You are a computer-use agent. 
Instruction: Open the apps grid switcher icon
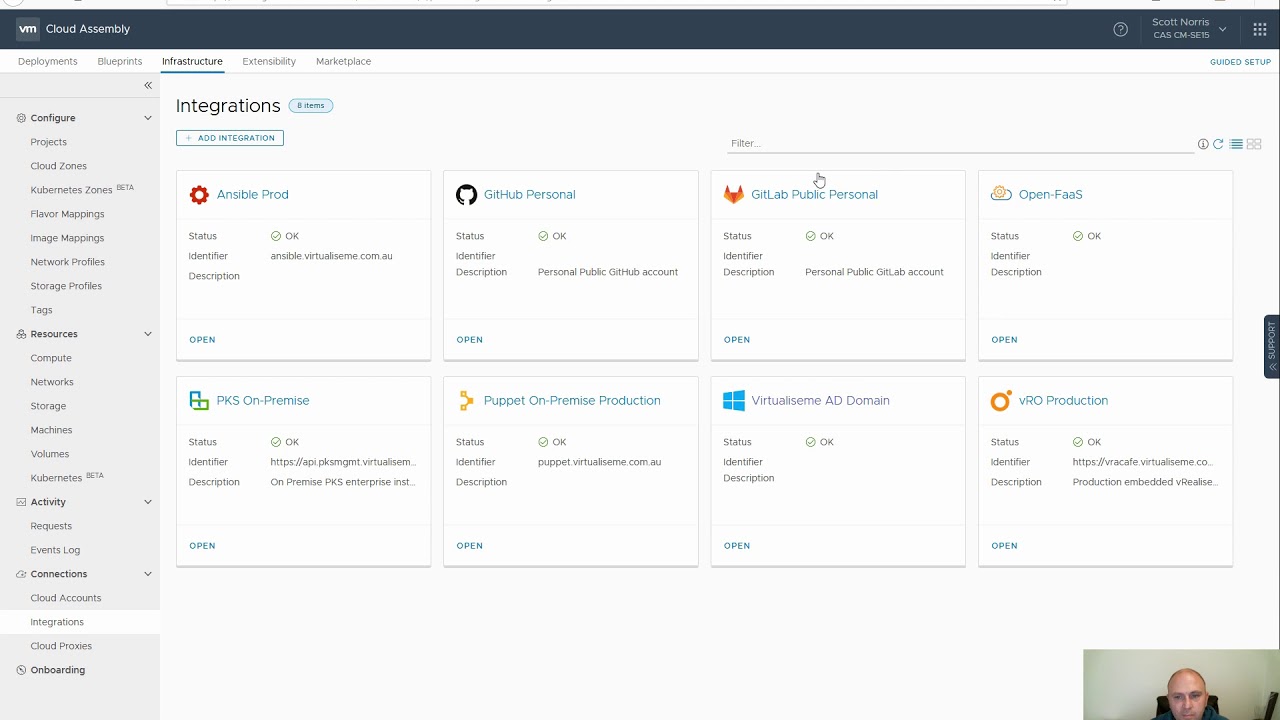1259,29
